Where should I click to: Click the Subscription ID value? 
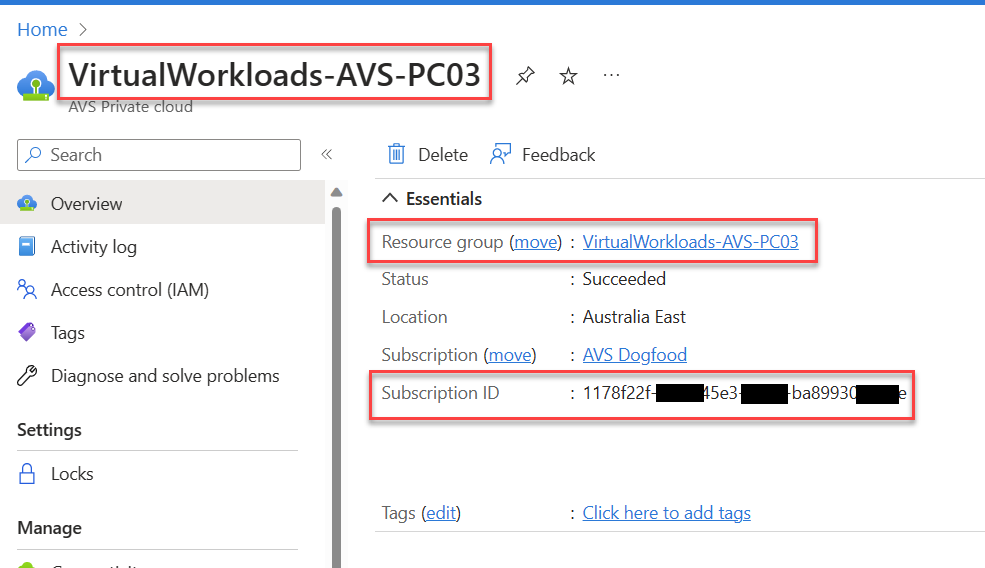tap(744, 393)
